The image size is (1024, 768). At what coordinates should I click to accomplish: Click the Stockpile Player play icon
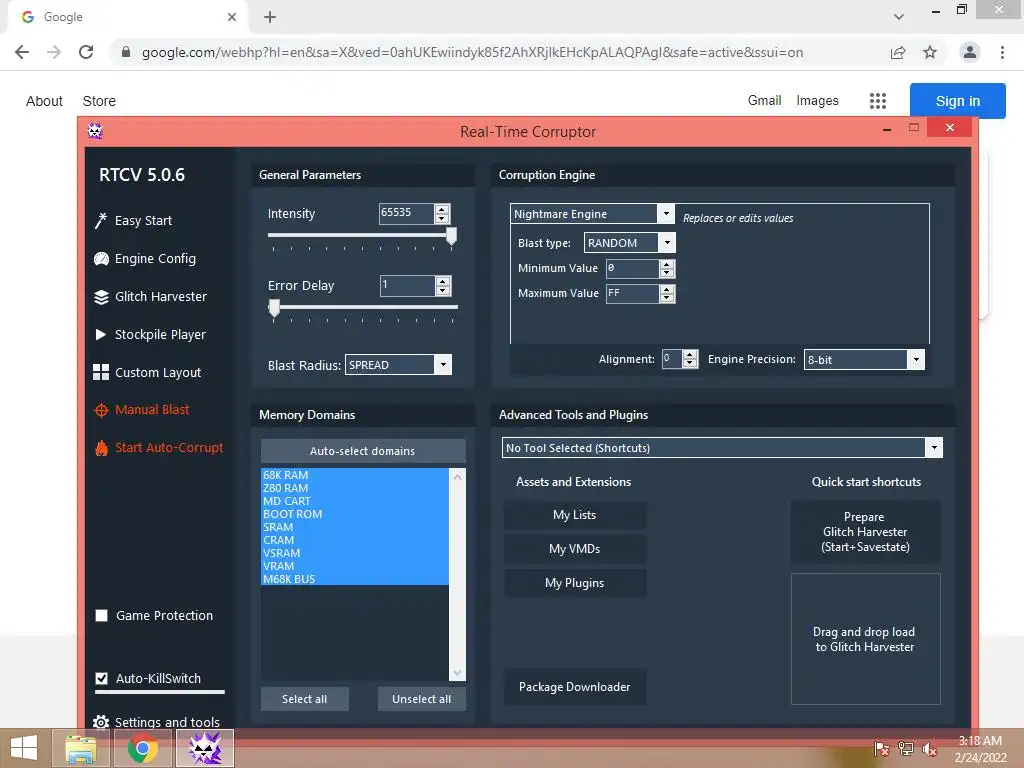point(101,334)
